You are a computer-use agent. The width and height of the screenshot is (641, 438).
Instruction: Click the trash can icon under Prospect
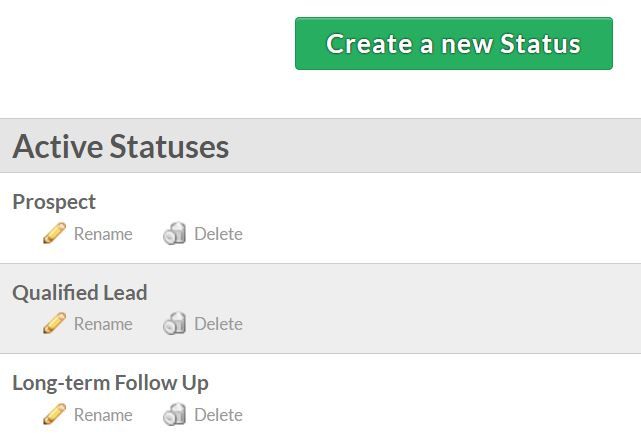(175, 234)
